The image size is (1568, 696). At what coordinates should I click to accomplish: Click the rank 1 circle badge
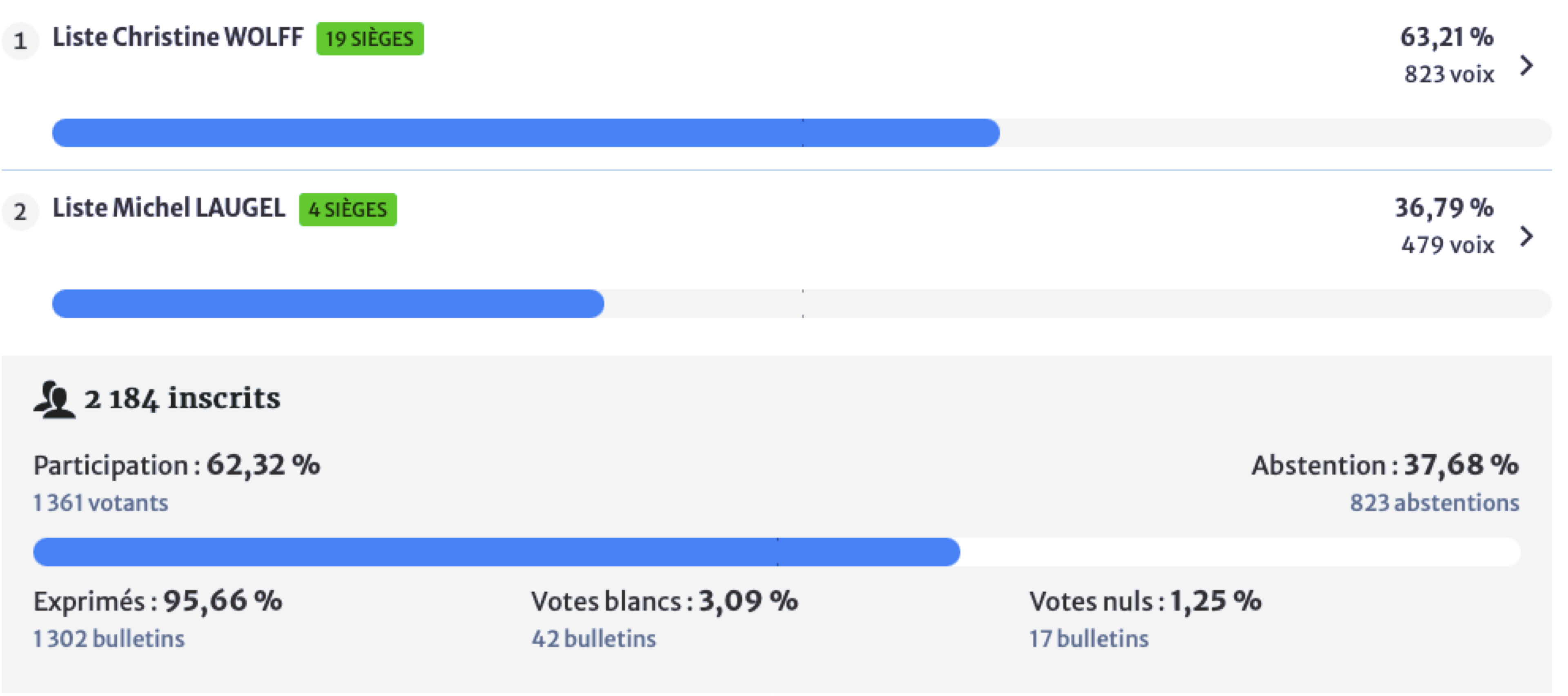(x=21, y=41)
